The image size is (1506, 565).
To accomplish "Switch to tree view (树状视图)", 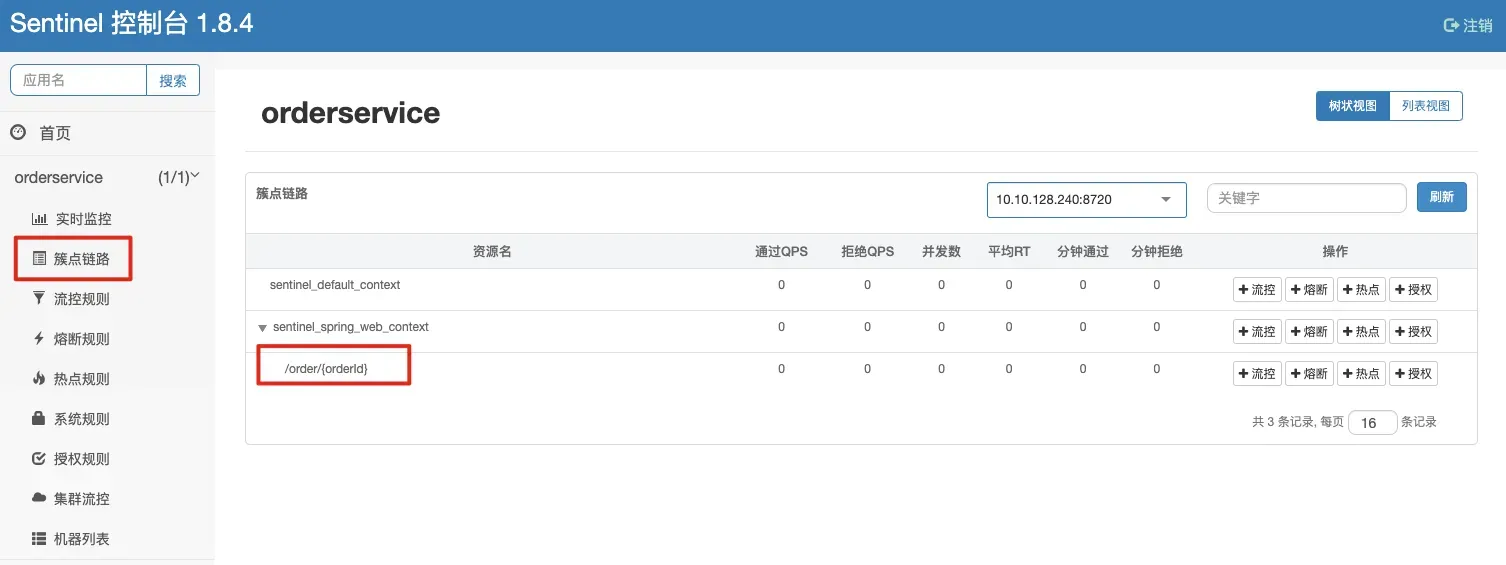I will tap(1352, 106).
